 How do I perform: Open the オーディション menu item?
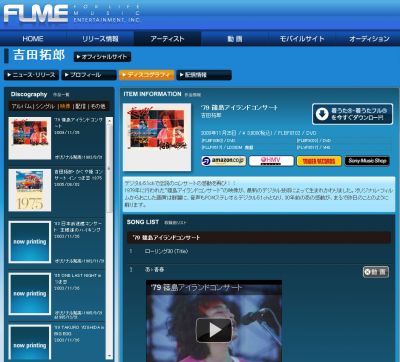(x=369, y=39)
